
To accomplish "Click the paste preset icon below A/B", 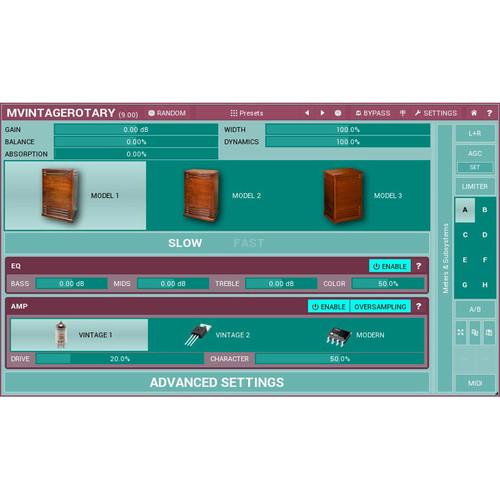I will (x=489, y=332).
